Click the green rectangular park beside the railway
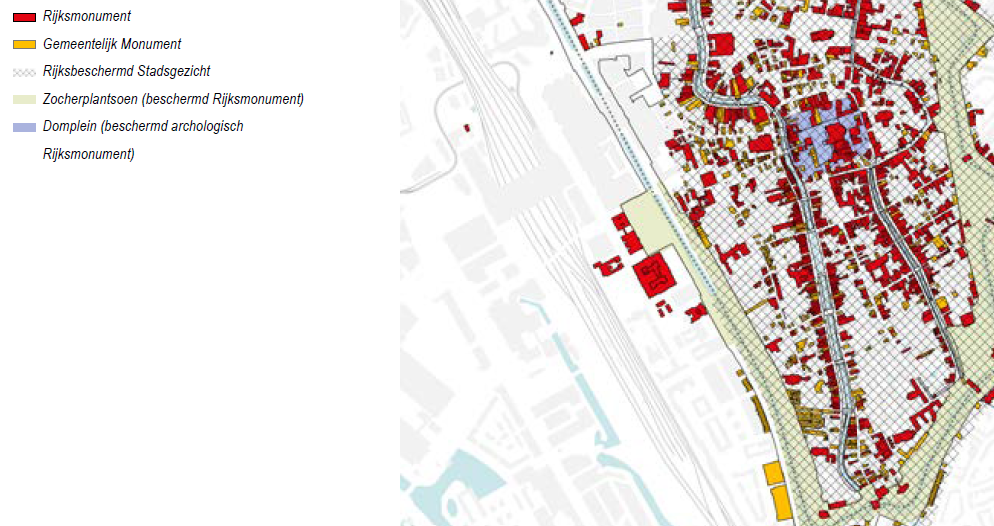The height and width of the screenshot is (526, 994). point(647,223)
